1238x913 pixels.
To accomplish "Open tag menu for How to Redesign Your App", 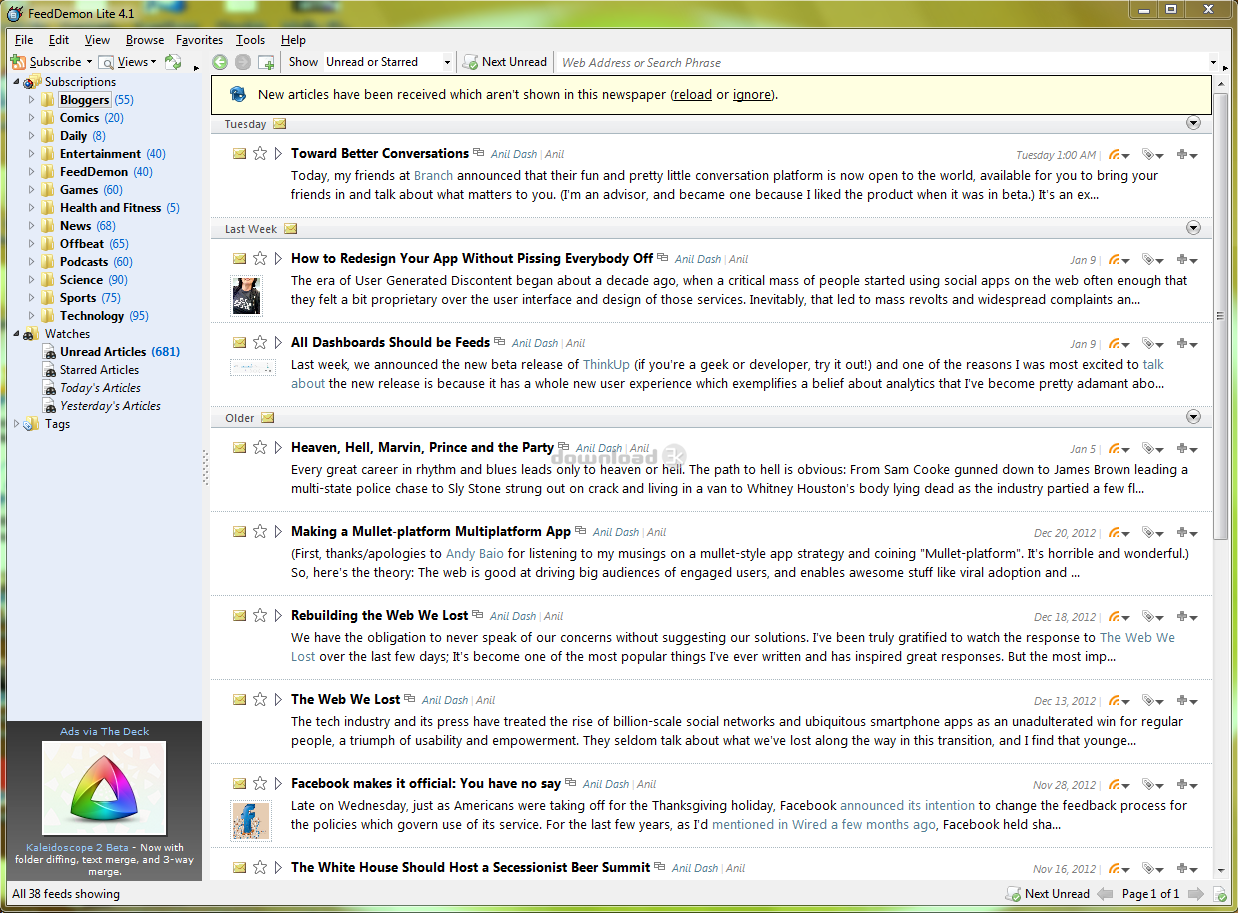I will coord(1152,260).
